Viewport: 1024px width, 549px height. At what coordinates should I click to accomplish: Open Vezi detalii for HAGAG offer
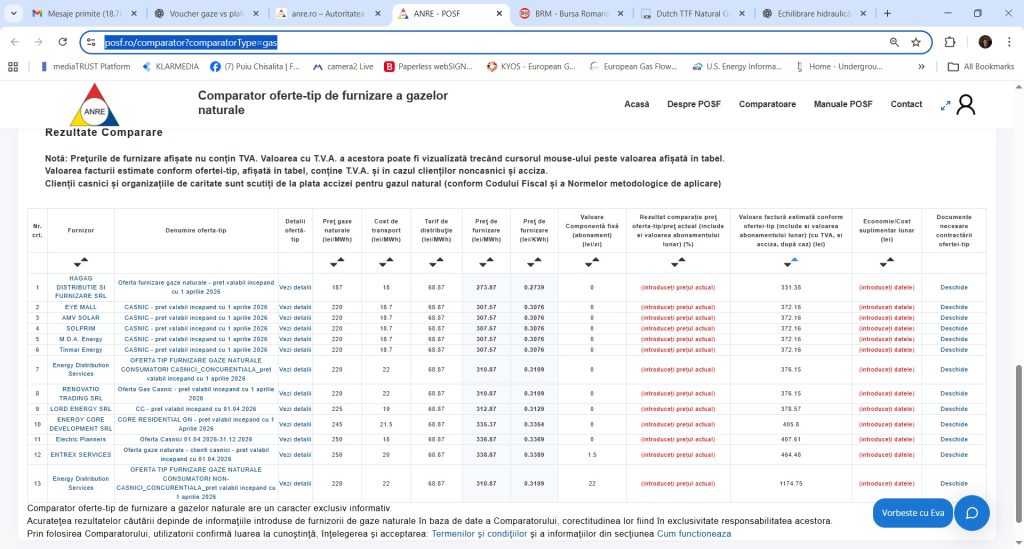tap(294, 287)
